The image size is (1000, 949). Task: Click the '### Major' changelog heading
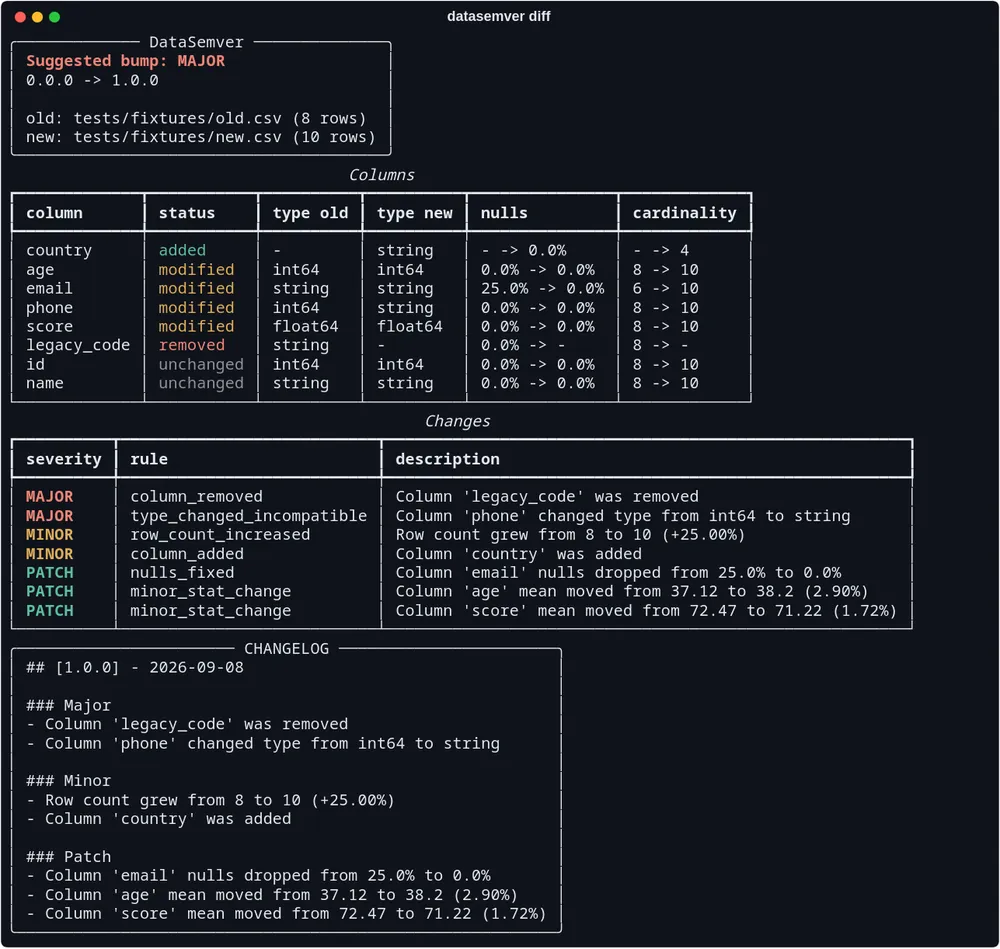click(x=68, y=705)
